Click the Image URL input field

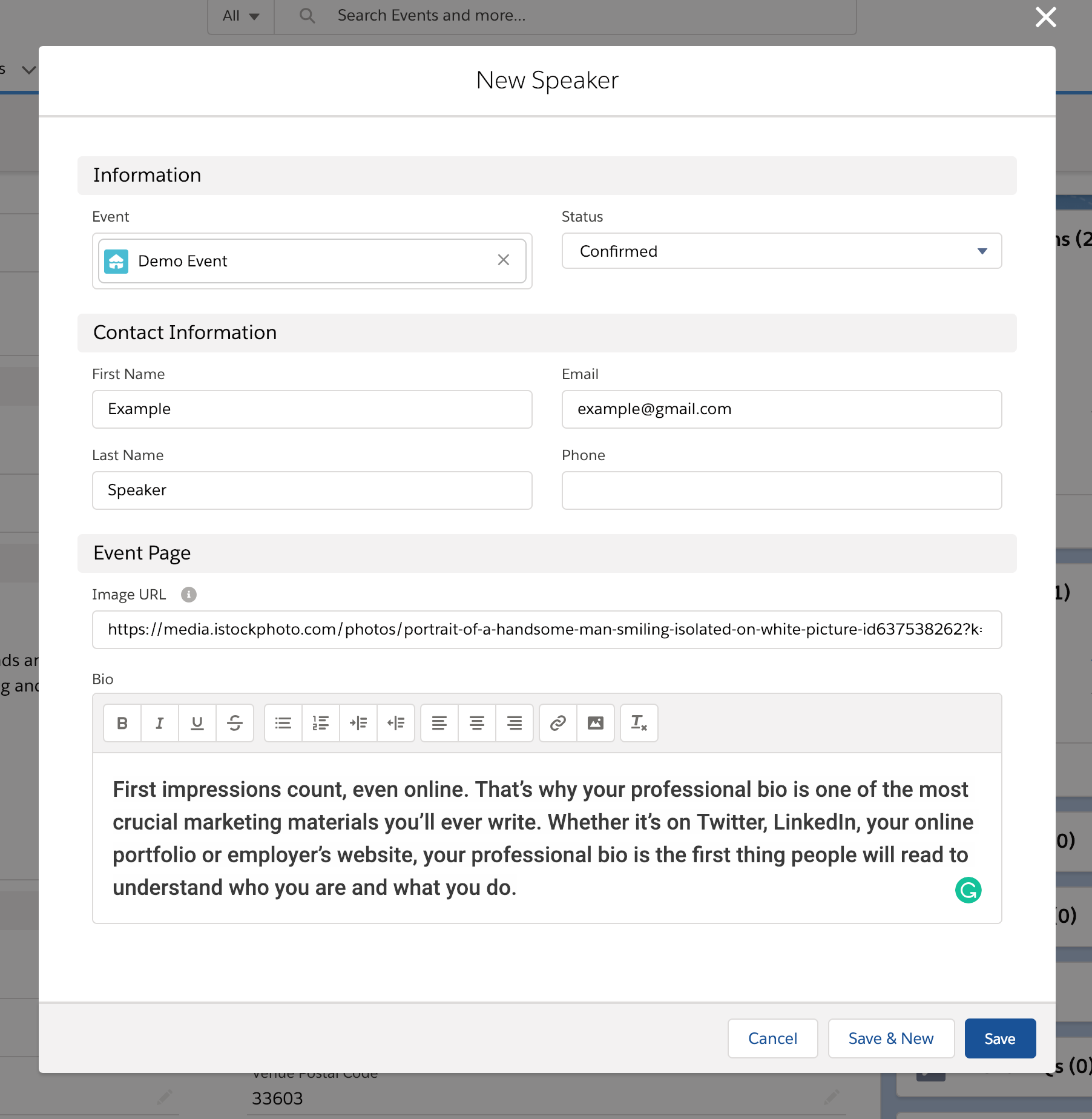(x=547, y=630)
